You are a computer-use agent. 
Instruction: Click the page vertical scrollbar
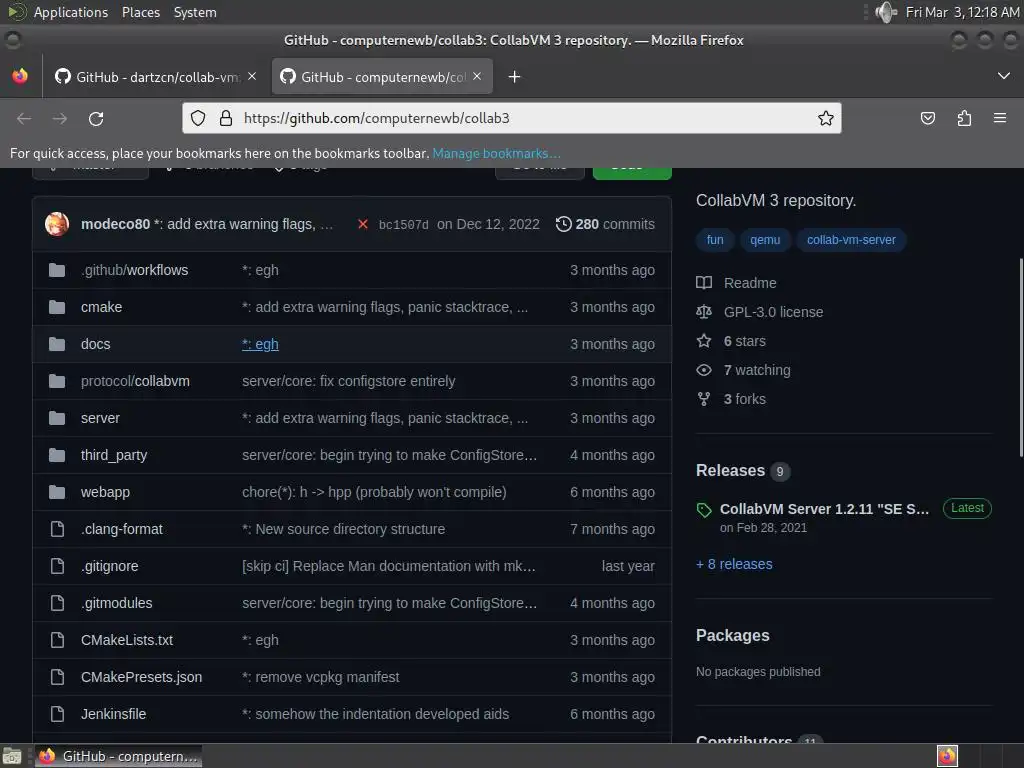(1020, 358)
